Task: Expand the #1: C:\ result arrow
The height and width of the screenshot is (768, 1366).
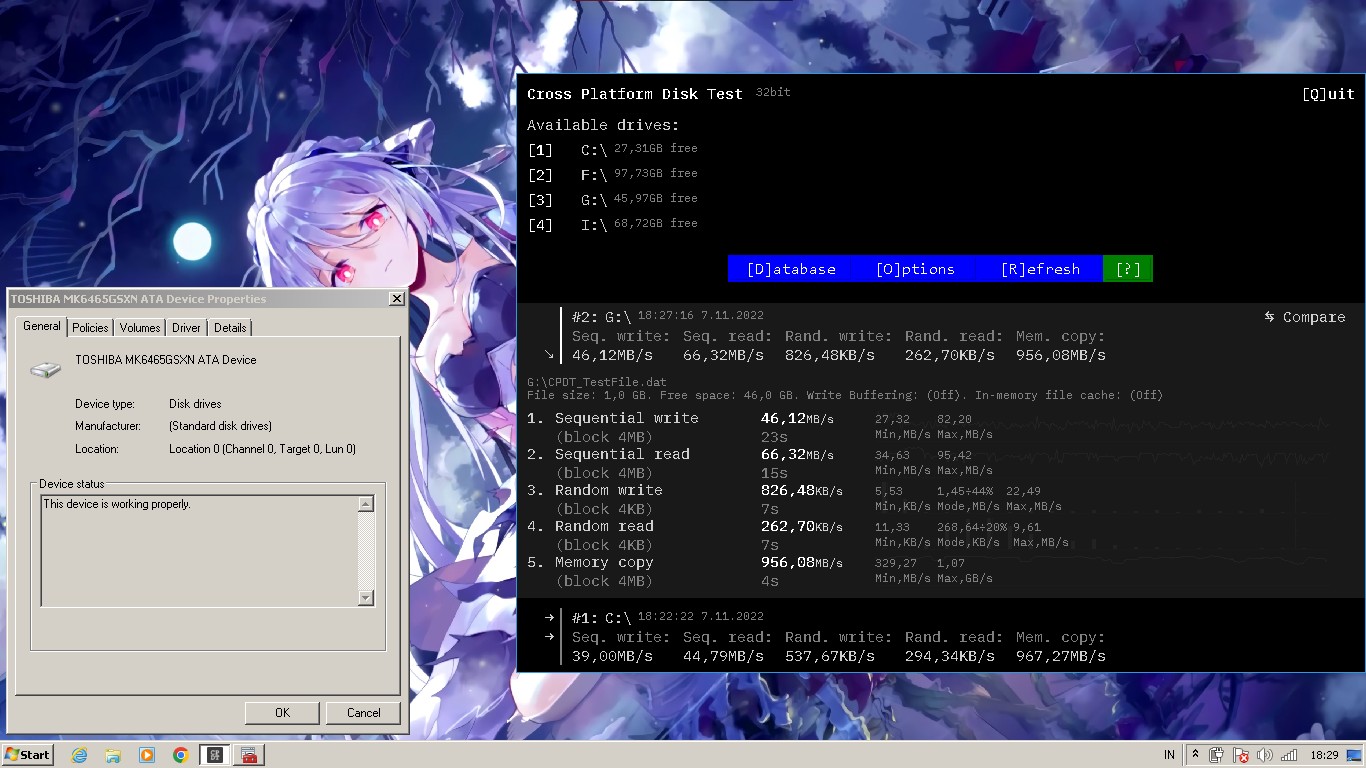Action: point(549,617)
